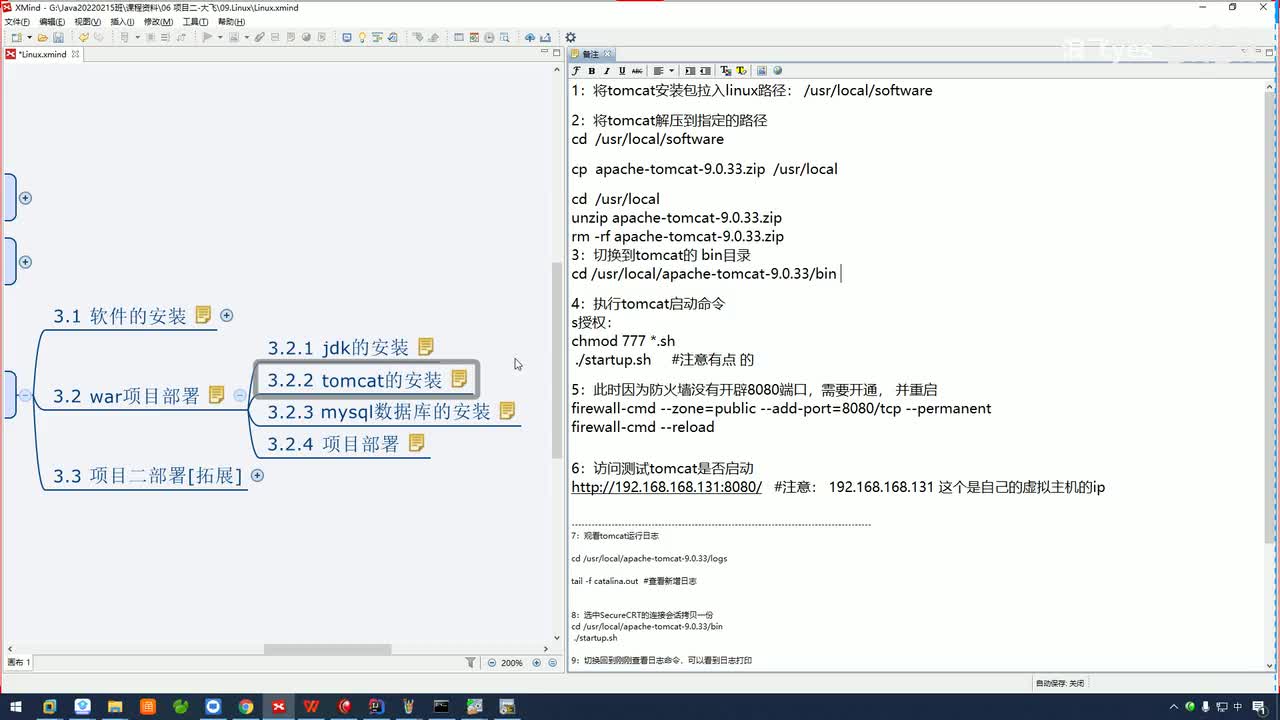The height and width of the screenshot is (720, 1280).
Task: Open notes icon on 3.2.3 mysql数据库的安装
Action: click(507, 411)
